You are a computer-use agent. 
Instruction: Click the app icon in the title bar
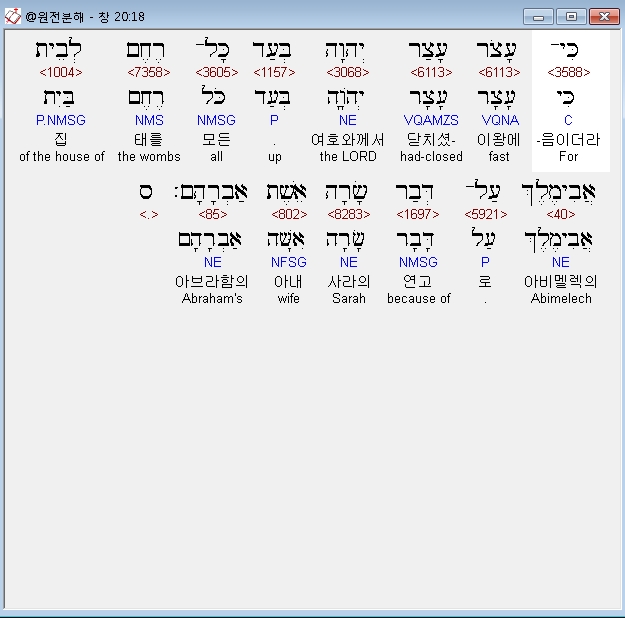point(12,16)
